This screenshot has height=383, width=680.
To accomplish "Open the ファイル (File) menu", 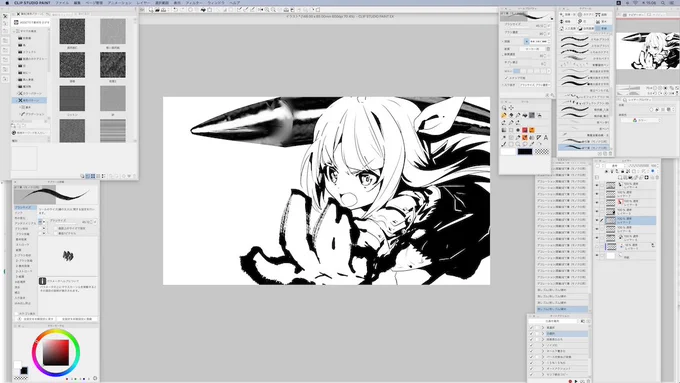I will click(x=62, y=3).
